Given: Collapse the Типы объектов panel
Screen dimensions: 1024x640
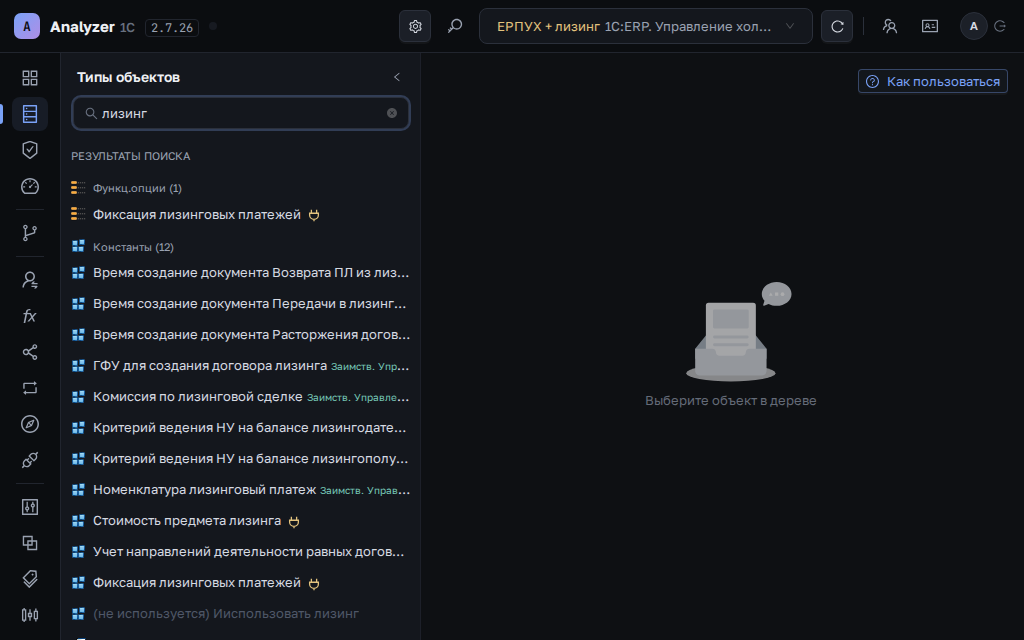Looking at the screenshot, I should (x=396, y=77).
